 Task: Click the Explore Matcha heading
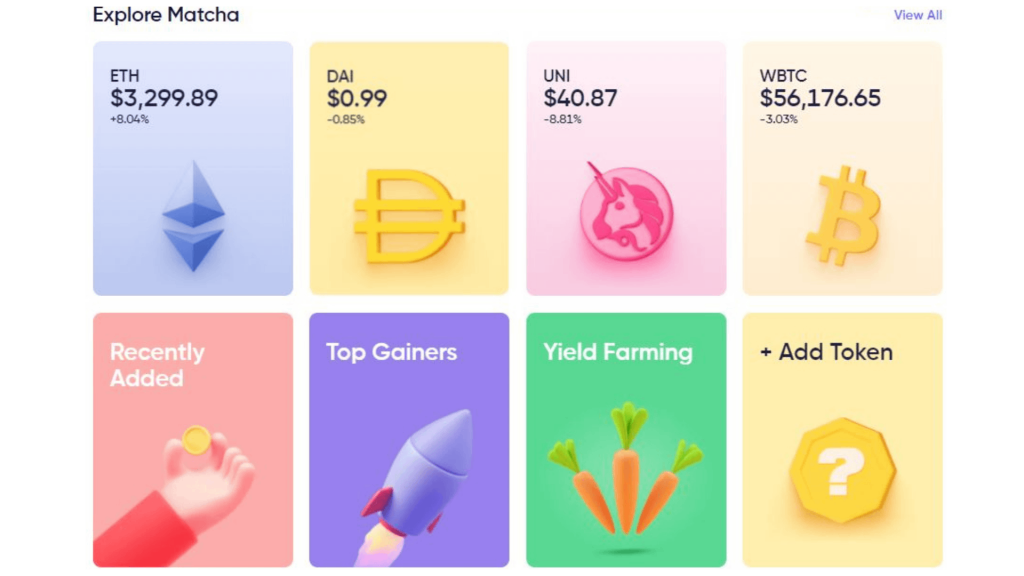166,15
